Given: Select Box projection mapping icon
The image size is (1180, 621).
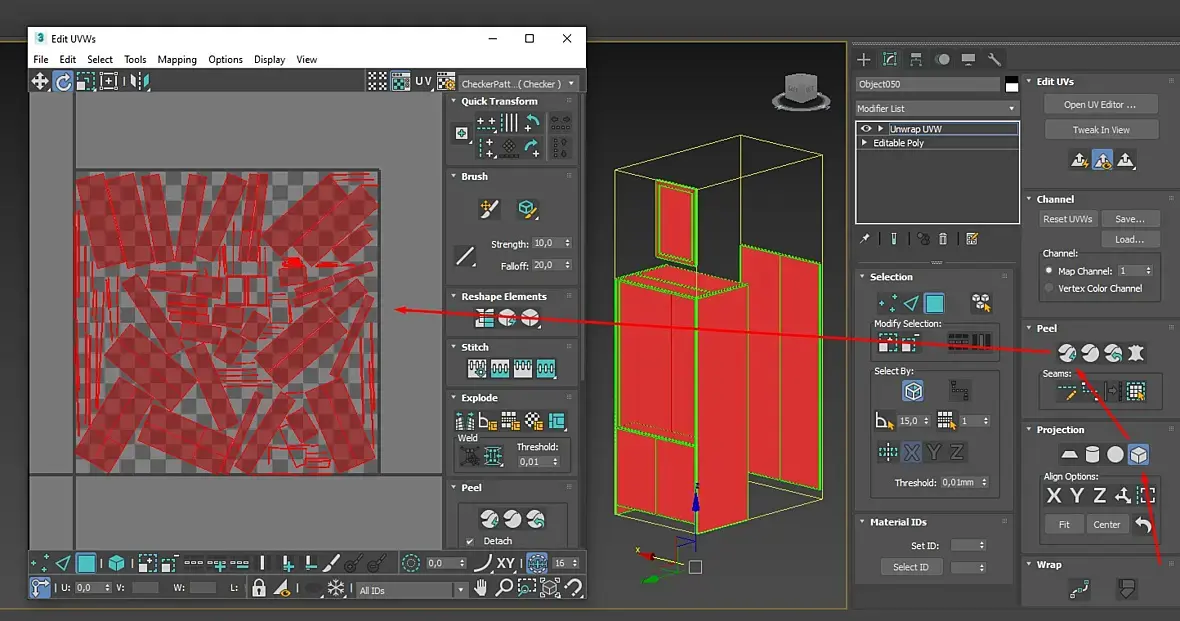Looking at the screenshot, I should click(x=1138, y=455).
